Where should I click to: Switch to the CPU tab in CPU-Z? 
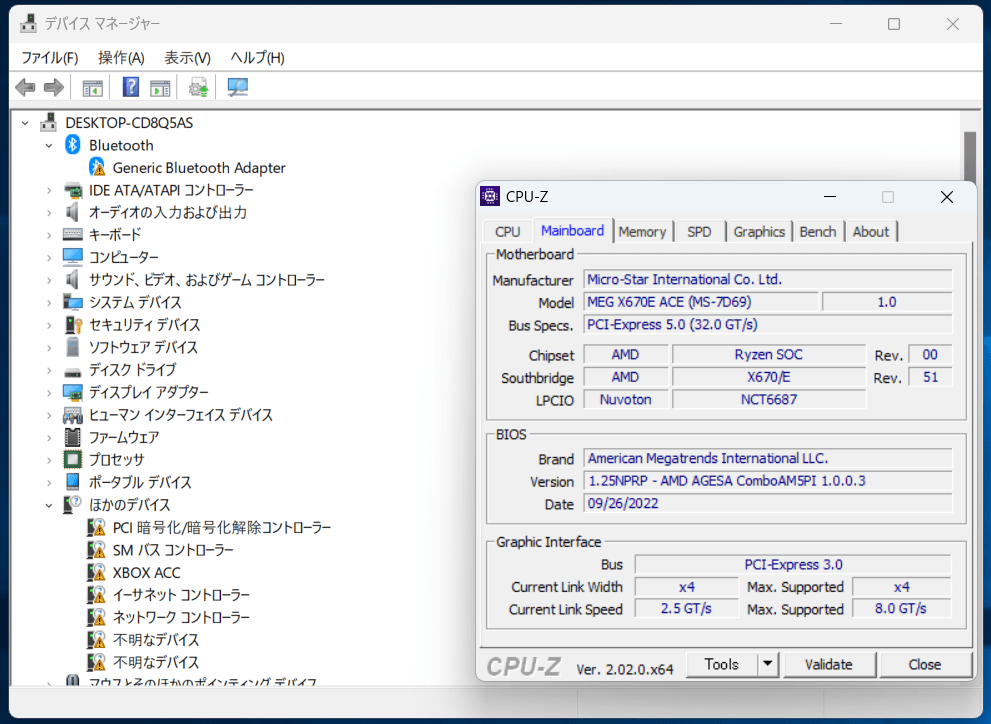[508, 232]
